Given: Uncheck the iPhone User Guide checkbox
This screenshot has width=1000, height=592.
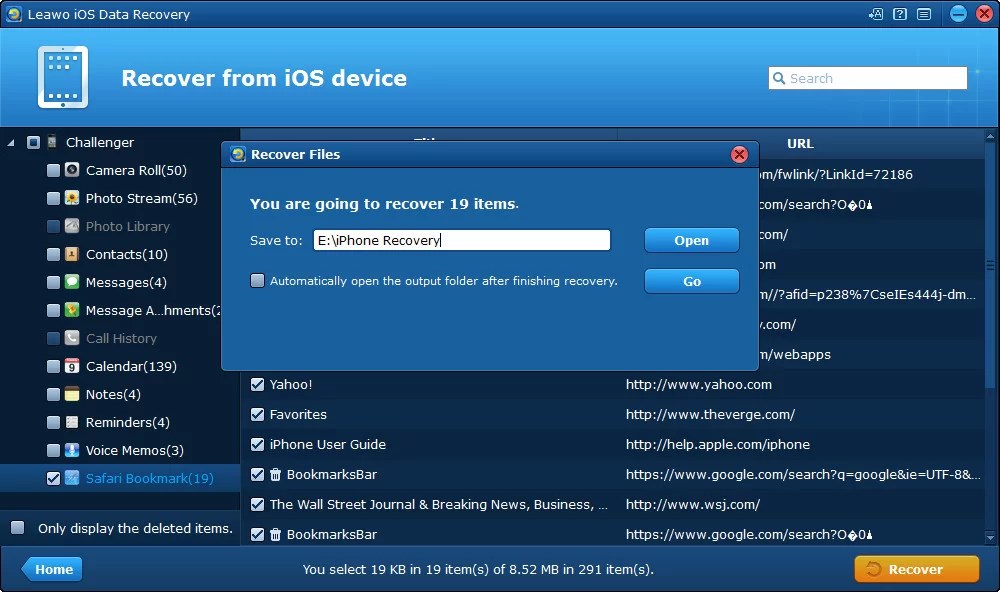Looking at the screenshot, I should tap(257, 444).
